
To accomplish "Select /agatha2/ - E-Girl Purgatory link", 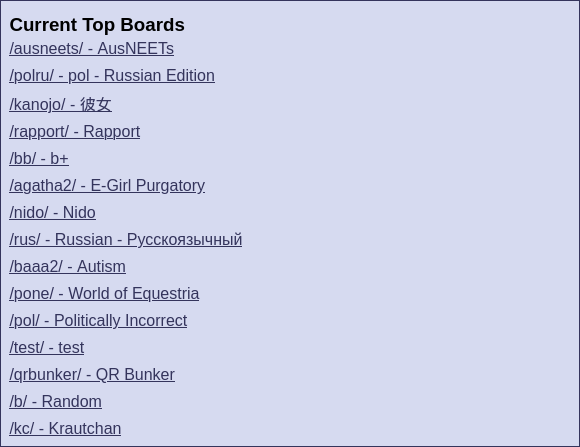I will click(x=107, y=186).
